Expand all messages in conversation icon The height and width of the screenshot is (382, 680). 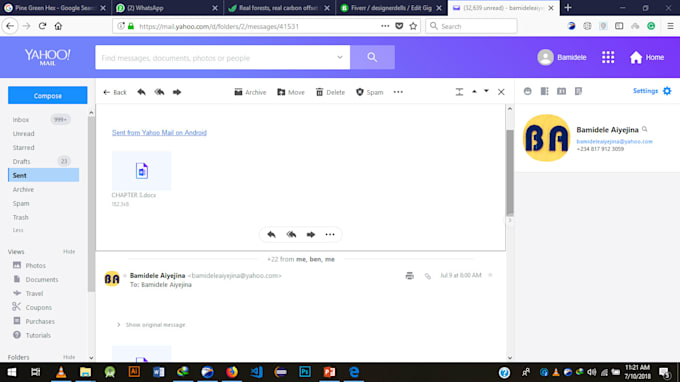pyautogui.click(x=459, y=92)
